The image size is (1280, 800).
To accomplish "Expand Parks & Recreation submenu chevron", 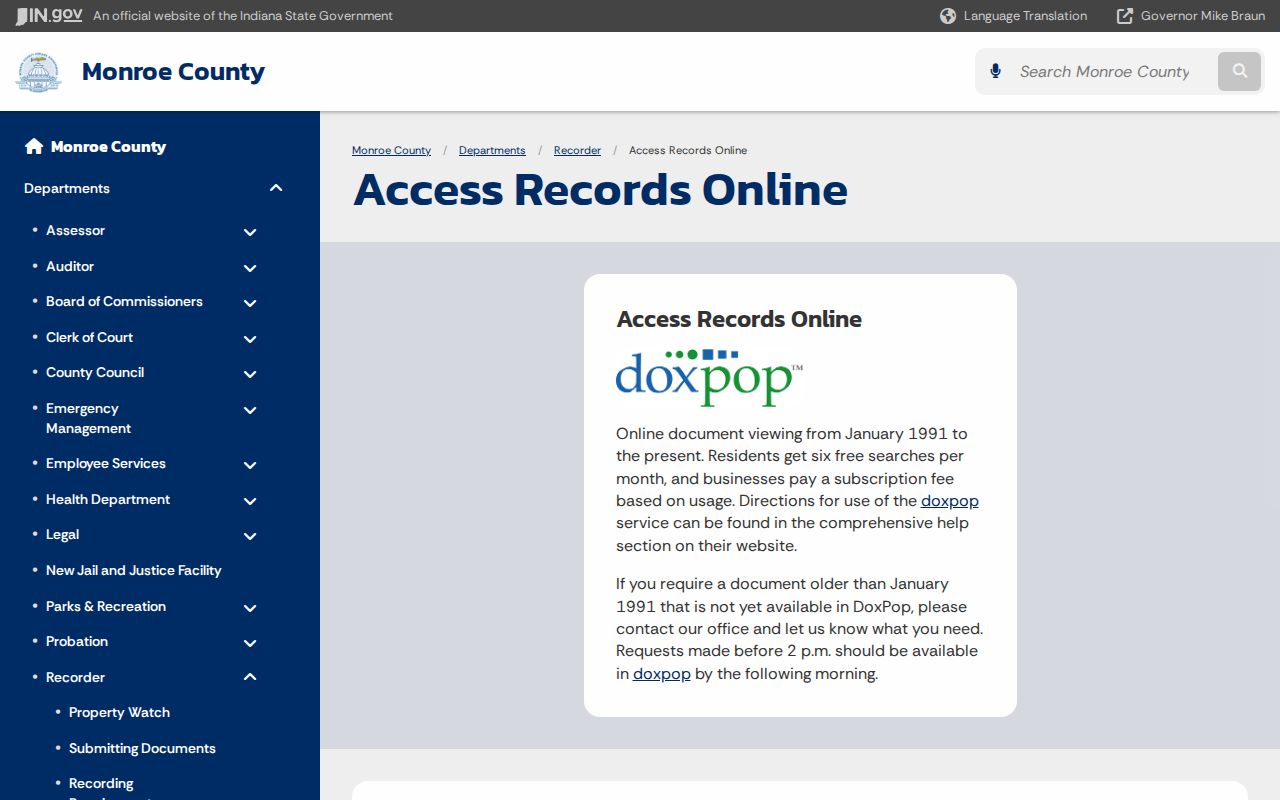I will point(250,607).
